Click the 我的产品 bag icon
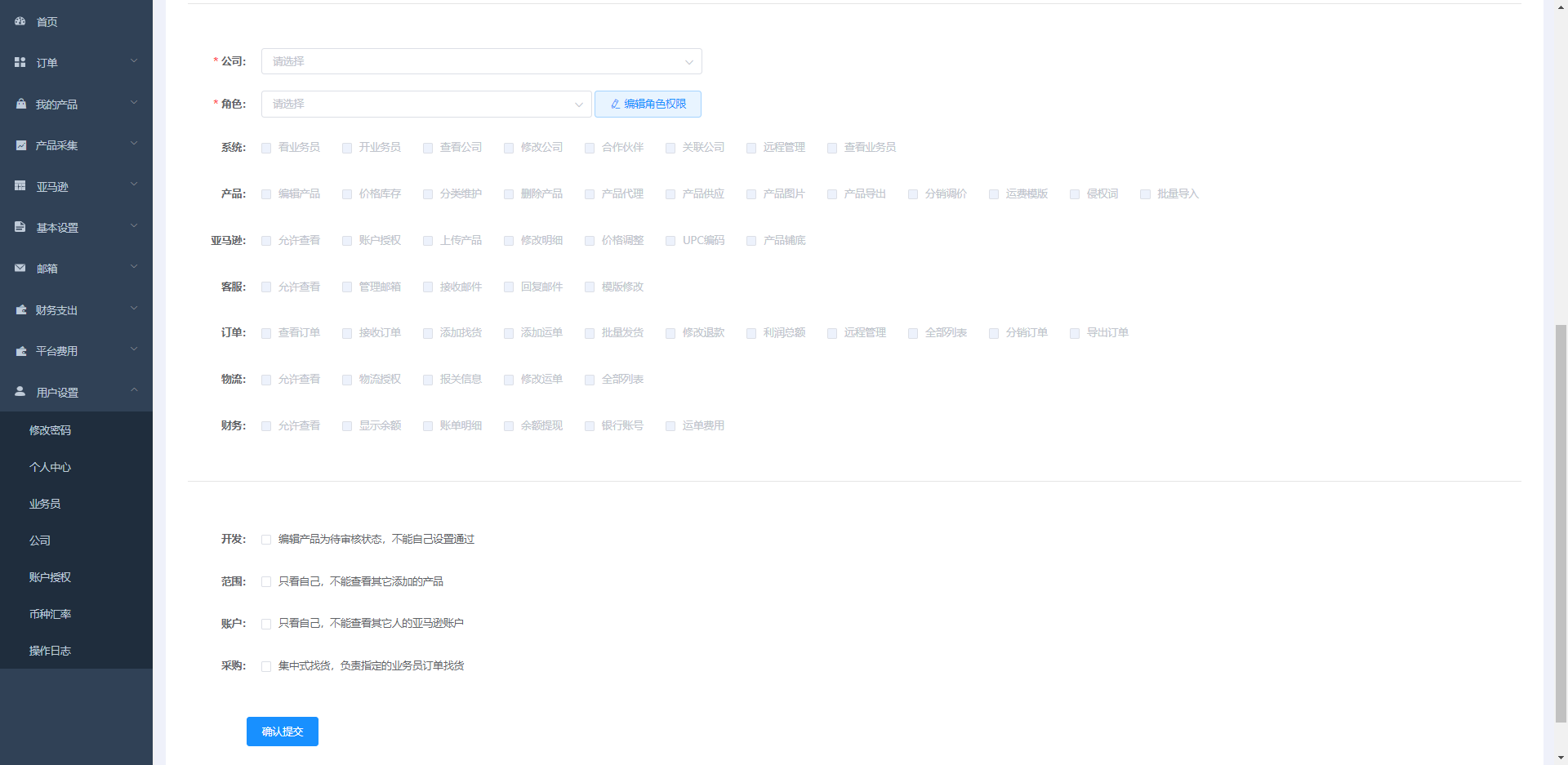1568x765 pixels. [20, 104]
